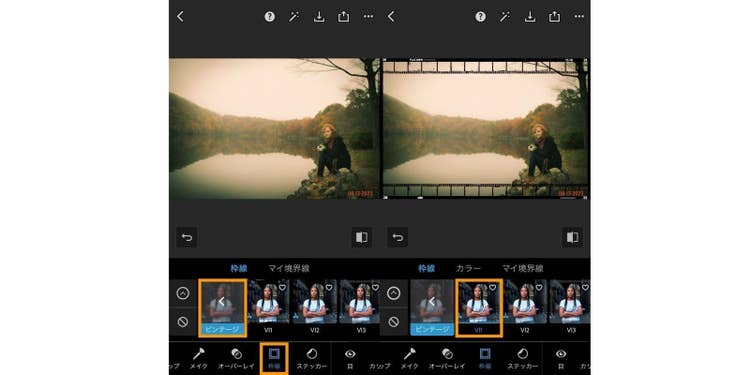The image size is (750, 375).
Task: Toggle the before/after compare icon, left screenshot
Action: pos(362,237)
